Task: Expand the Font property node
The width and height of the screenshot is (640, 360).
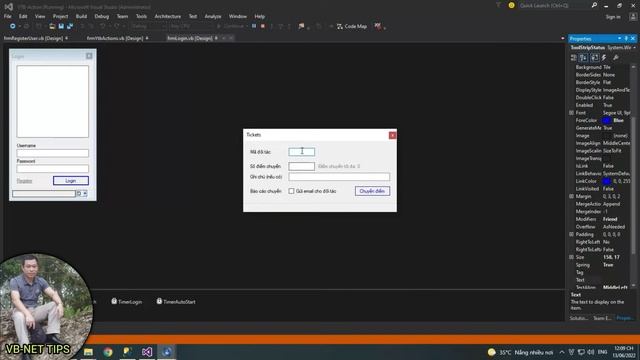Action: [x=572, y=113]
